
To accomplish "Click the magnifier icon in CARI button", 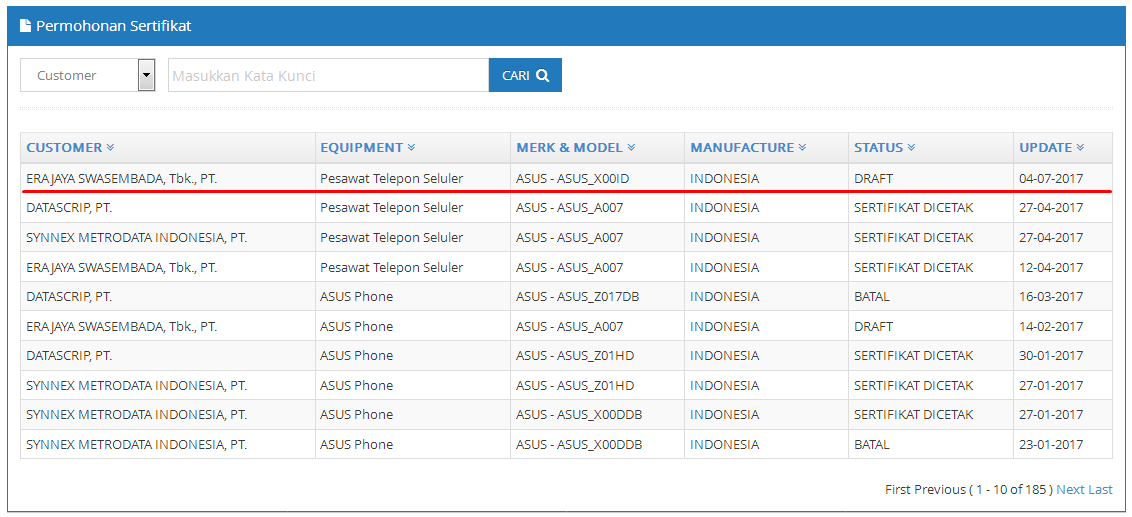I will [543, 75].
